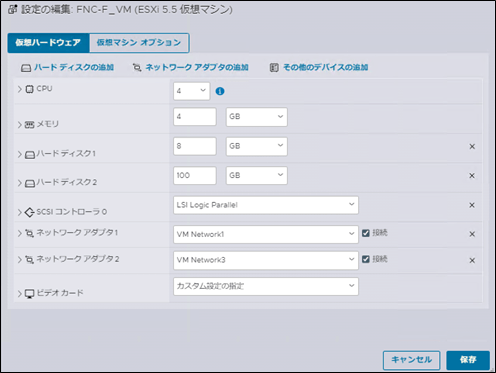Click the ビデオ カード monitor icon
Image resolution: width=496 pixels, height=373 pixels.
[29, 294]
